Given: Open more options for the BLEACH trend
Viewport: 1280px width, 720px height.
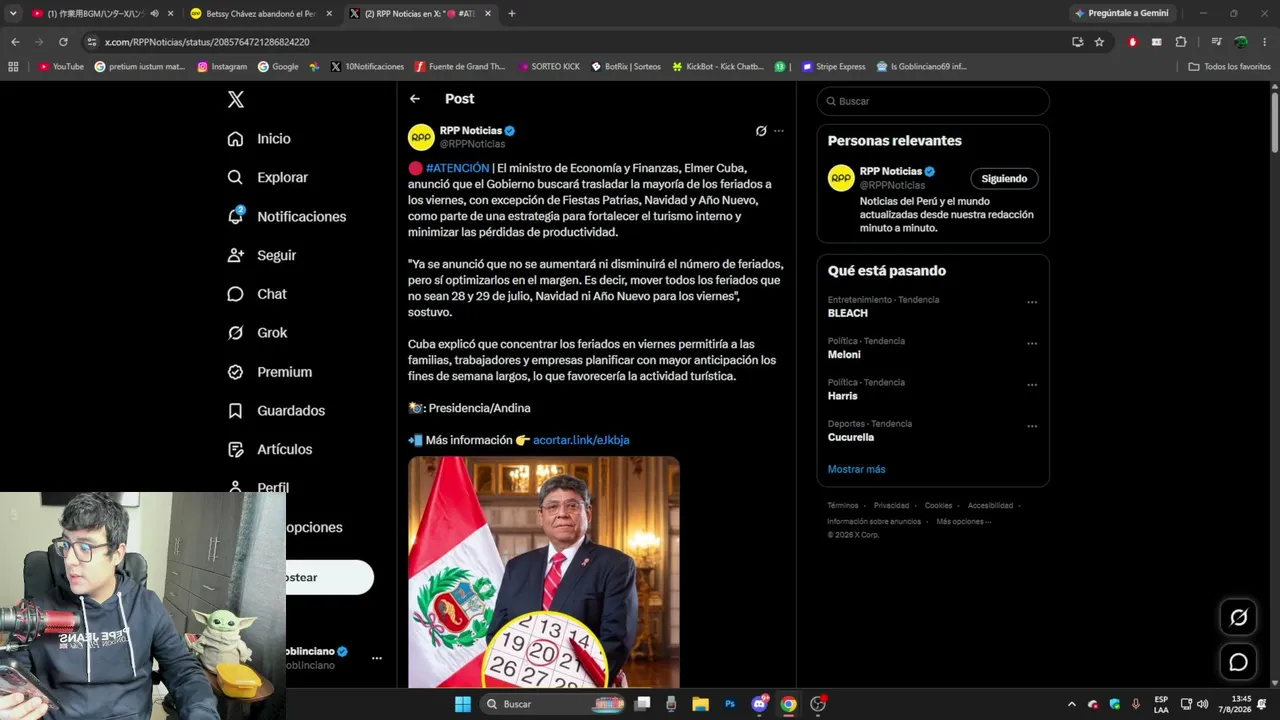Looking at the screenshot, I should click(1032, 302).
